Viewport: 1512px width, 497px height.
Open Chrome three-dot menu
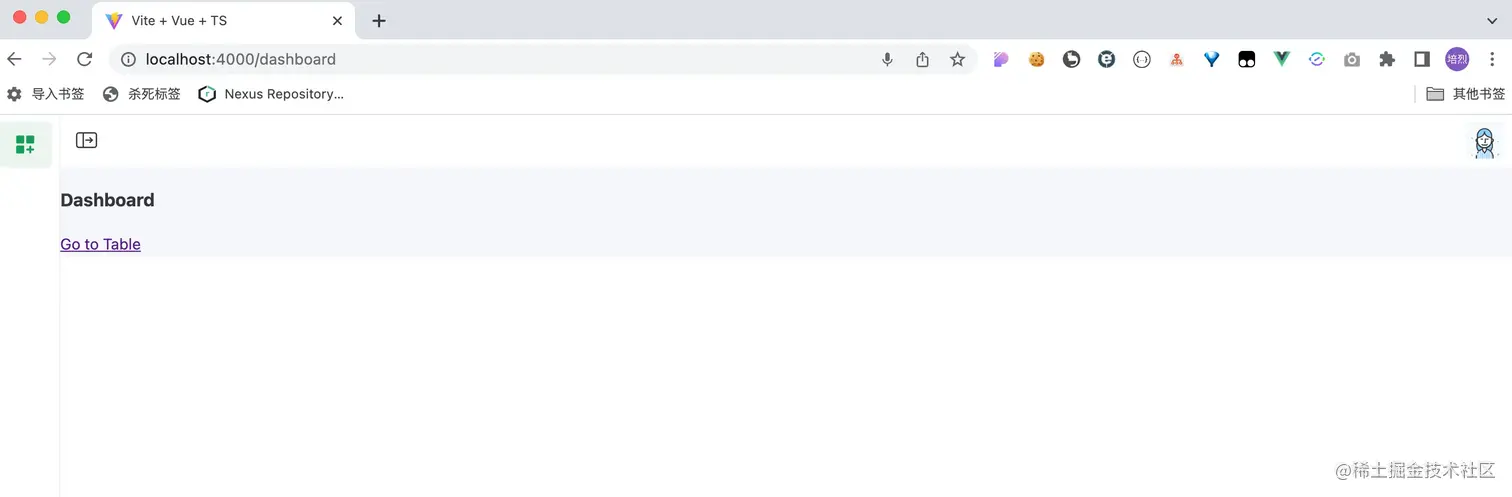tap(1492, 60)
